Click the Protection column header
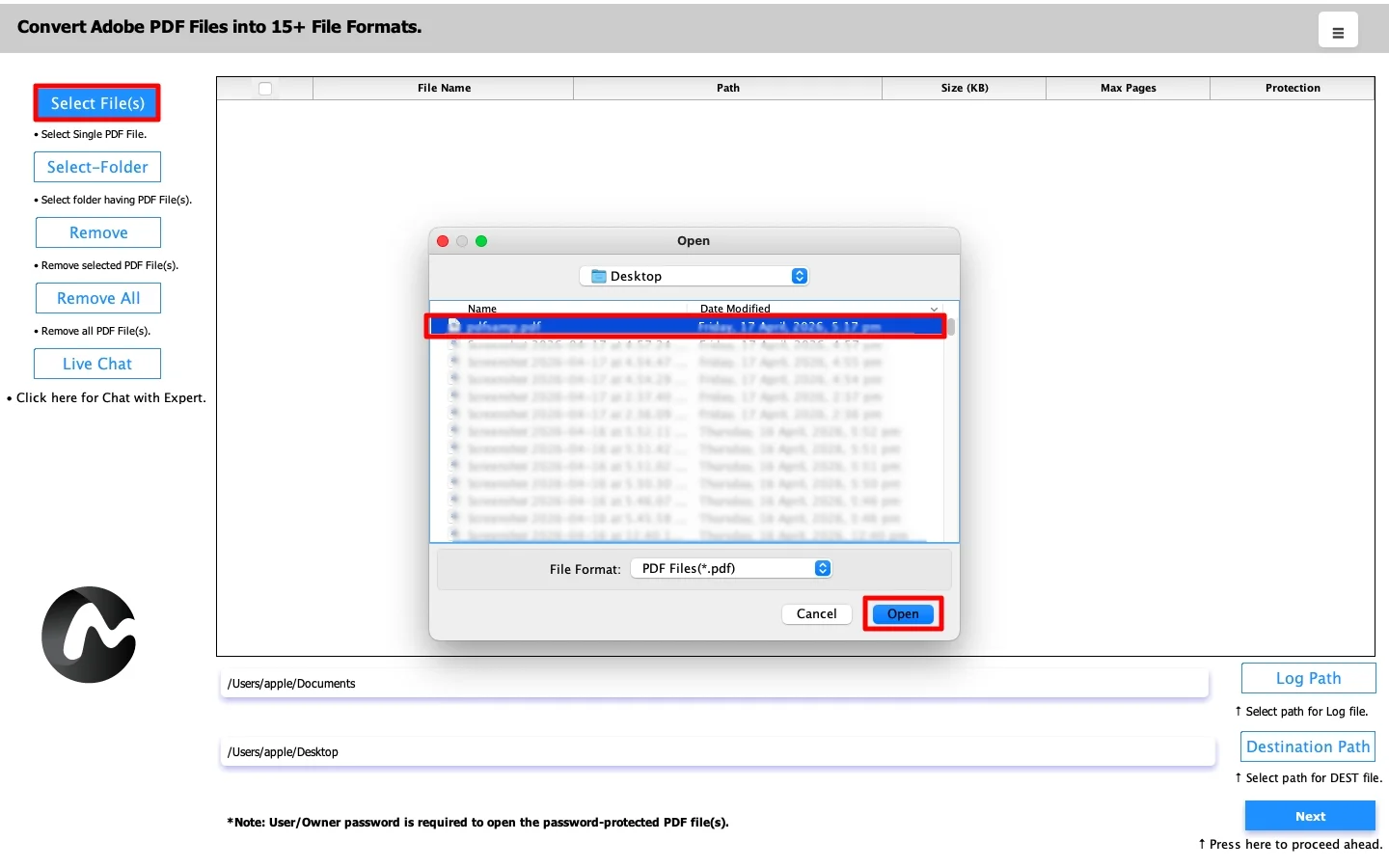 [x=1293, y=88]
